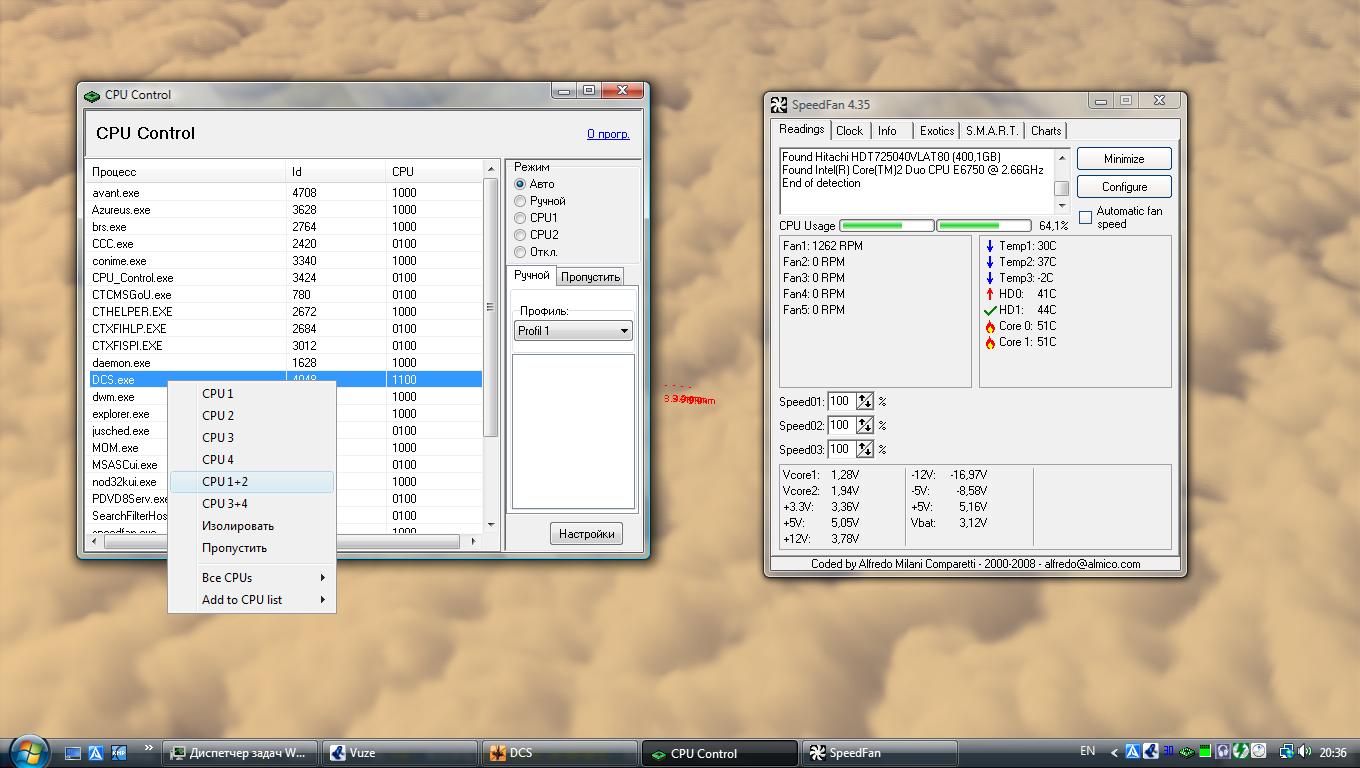1360x768 pixels.
Task: Open the Профиль dropdown Profil 1
Action: tap(573, 331)
